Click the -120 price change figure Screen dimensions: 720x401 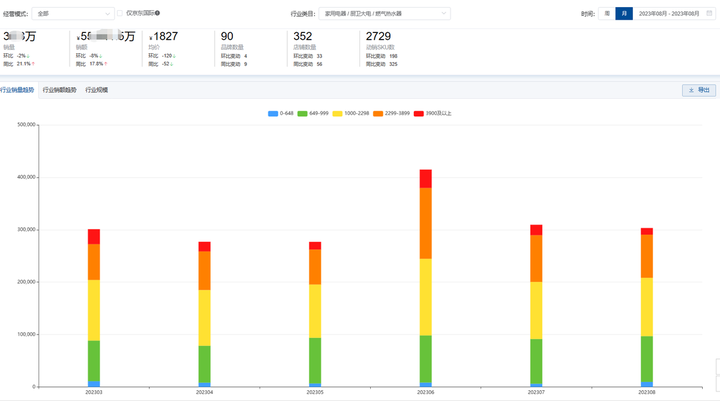click(167, 56)
